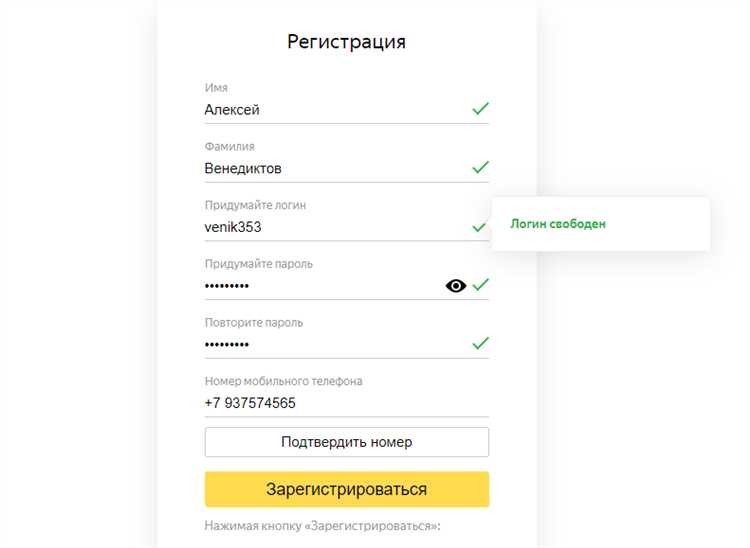Viewport: 750px width, 548px height.
Task: Click the Логин свободен tooltip
Action: (x=558, y=224)
